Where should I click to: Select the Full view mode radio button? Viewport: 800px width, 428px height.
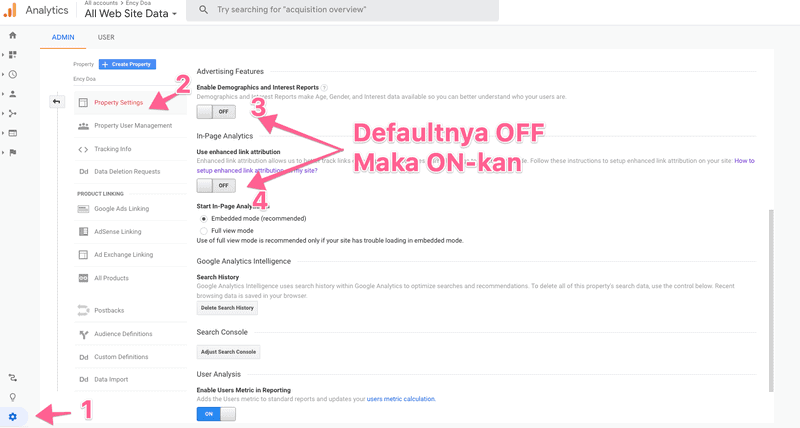coord(205,230)
